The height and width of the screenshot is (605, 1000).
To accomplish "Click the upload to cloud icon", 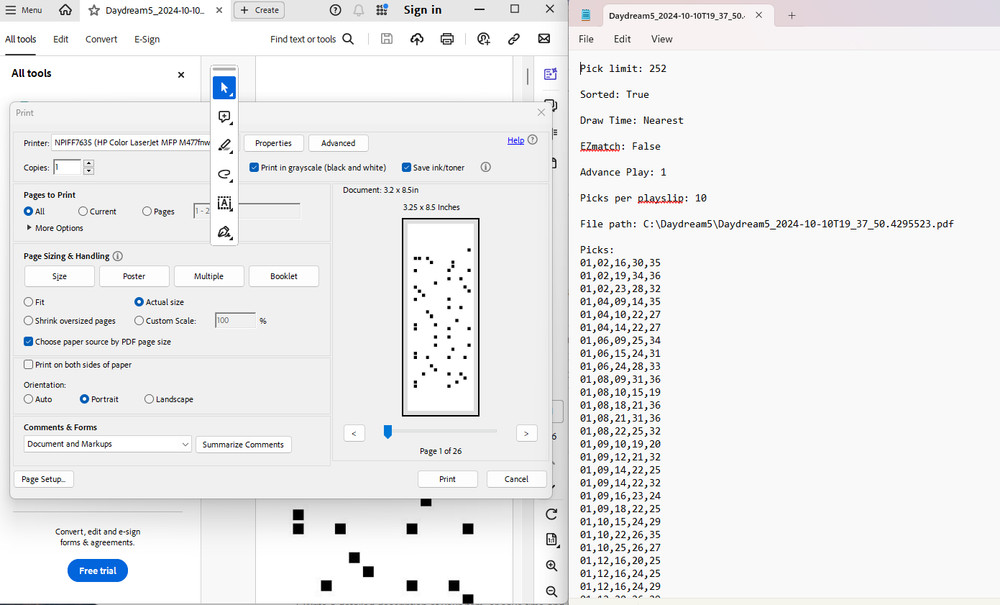I will click(417, 39).
